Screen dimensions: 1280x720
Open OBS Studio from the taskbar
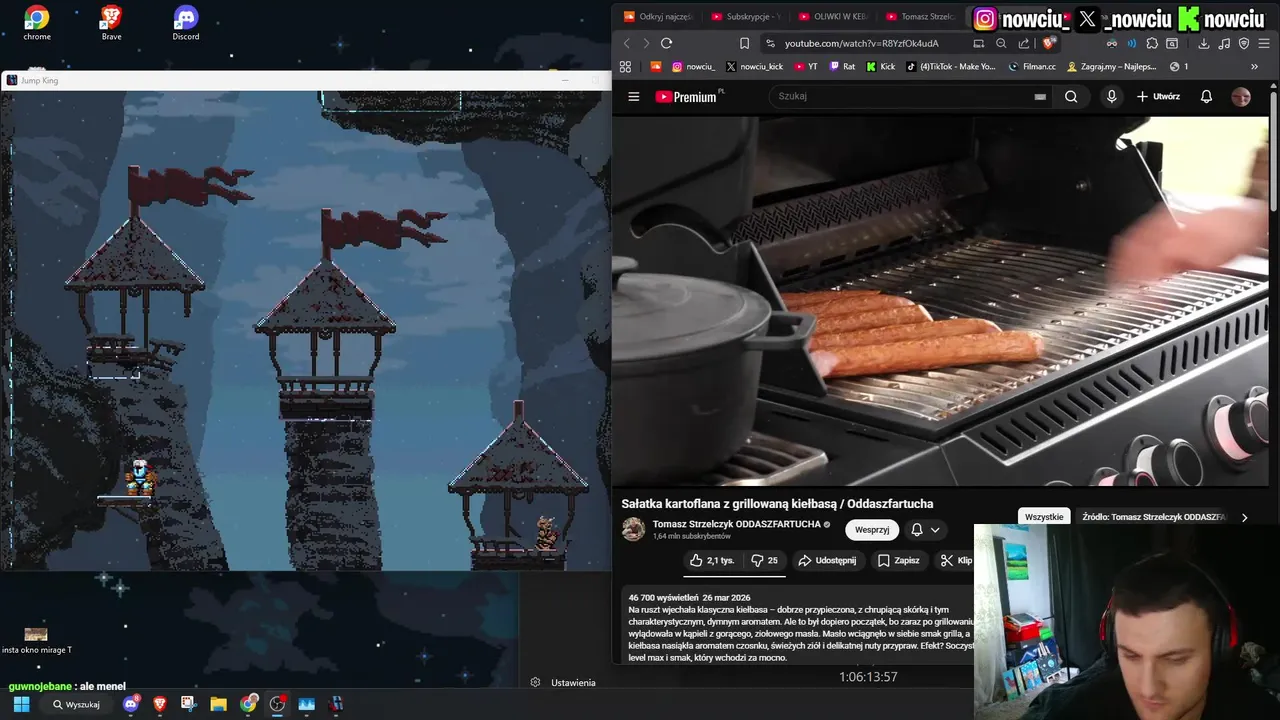click(278, 704)
